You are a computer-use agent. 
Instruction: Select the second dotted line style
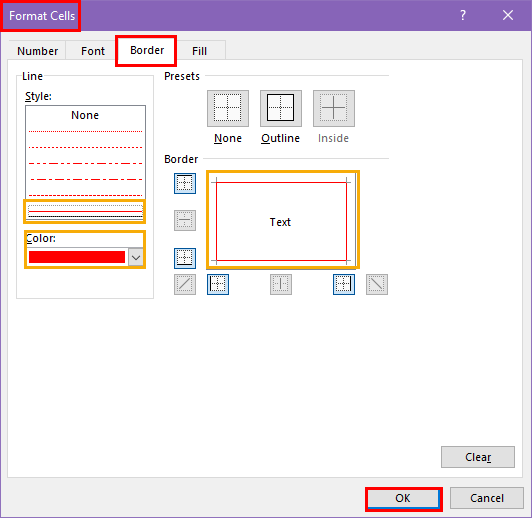point(85,147)
